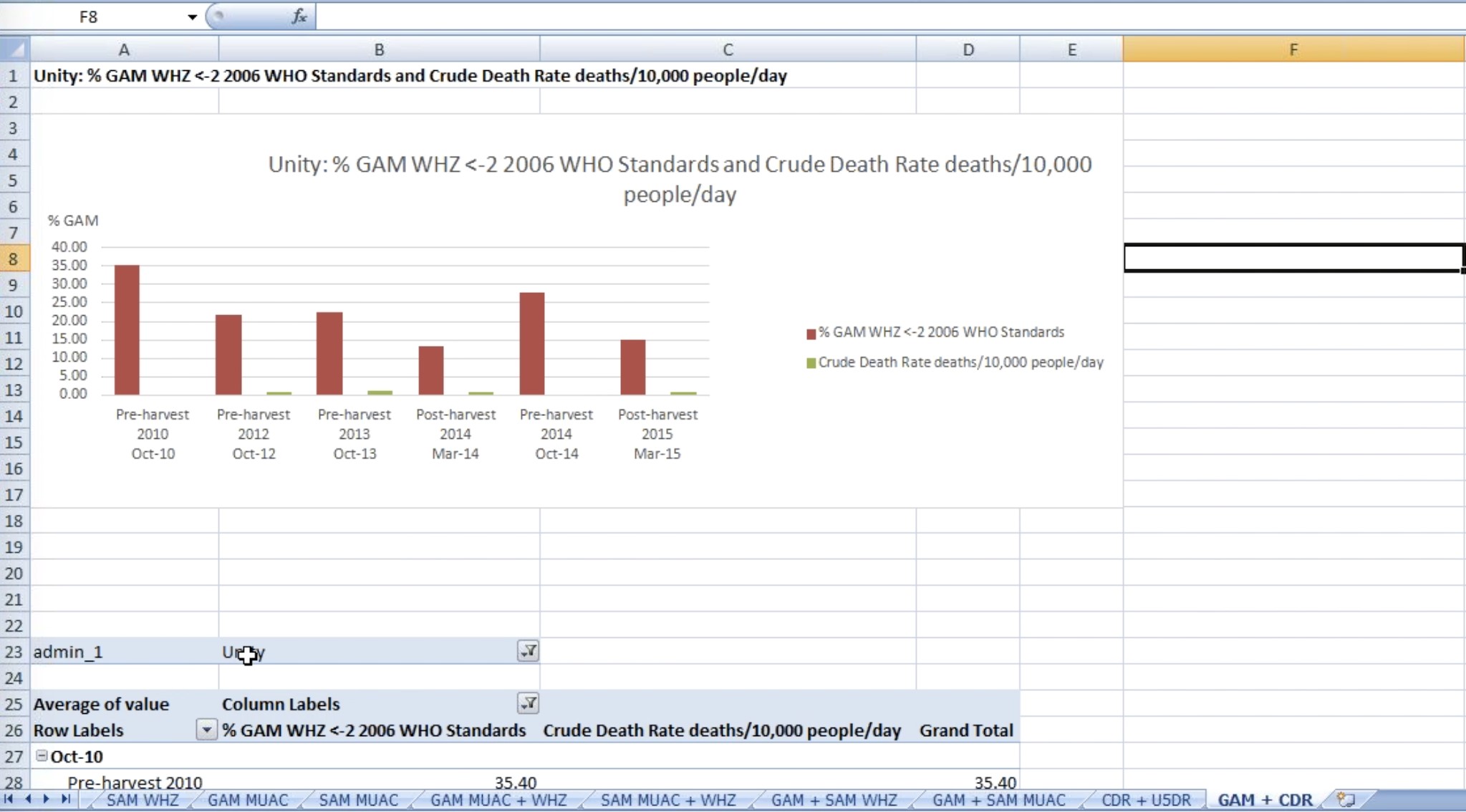Collapse the Oct-10 pivot group
1466x812 pixels.
pos(42,755)
